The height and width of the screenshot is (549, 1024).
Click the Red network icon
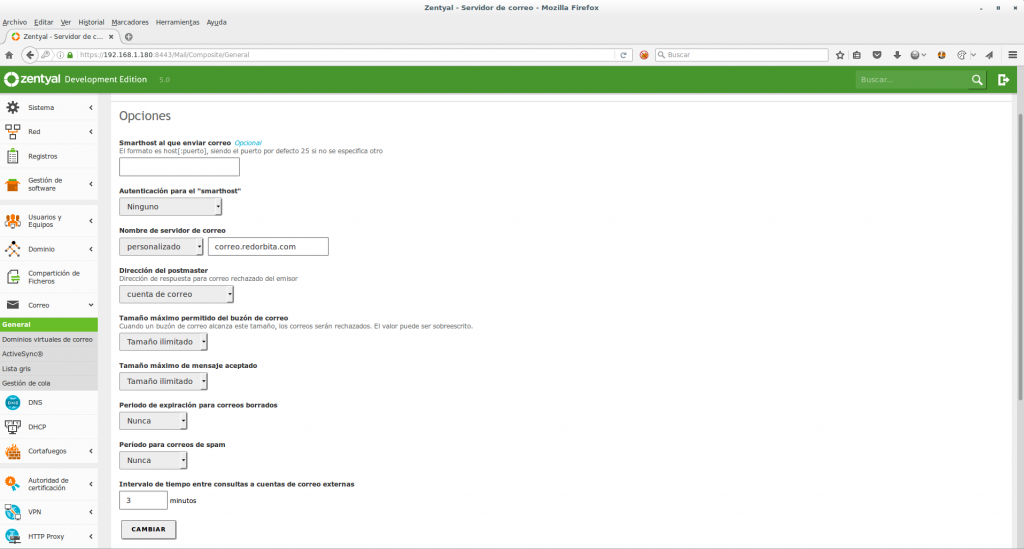13,131
